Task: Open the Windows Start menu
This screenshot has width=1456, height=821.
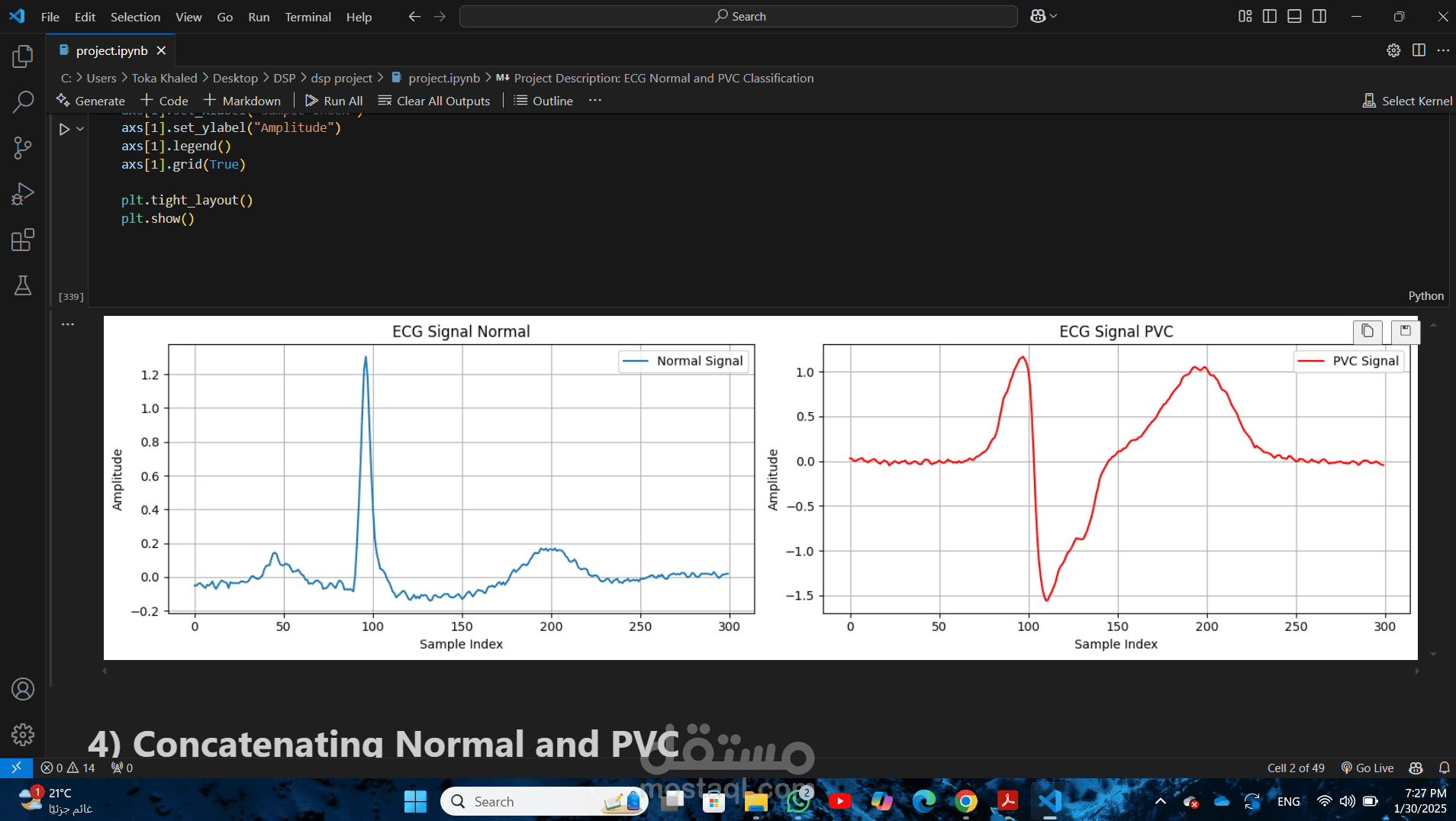Action: (415, 801)
